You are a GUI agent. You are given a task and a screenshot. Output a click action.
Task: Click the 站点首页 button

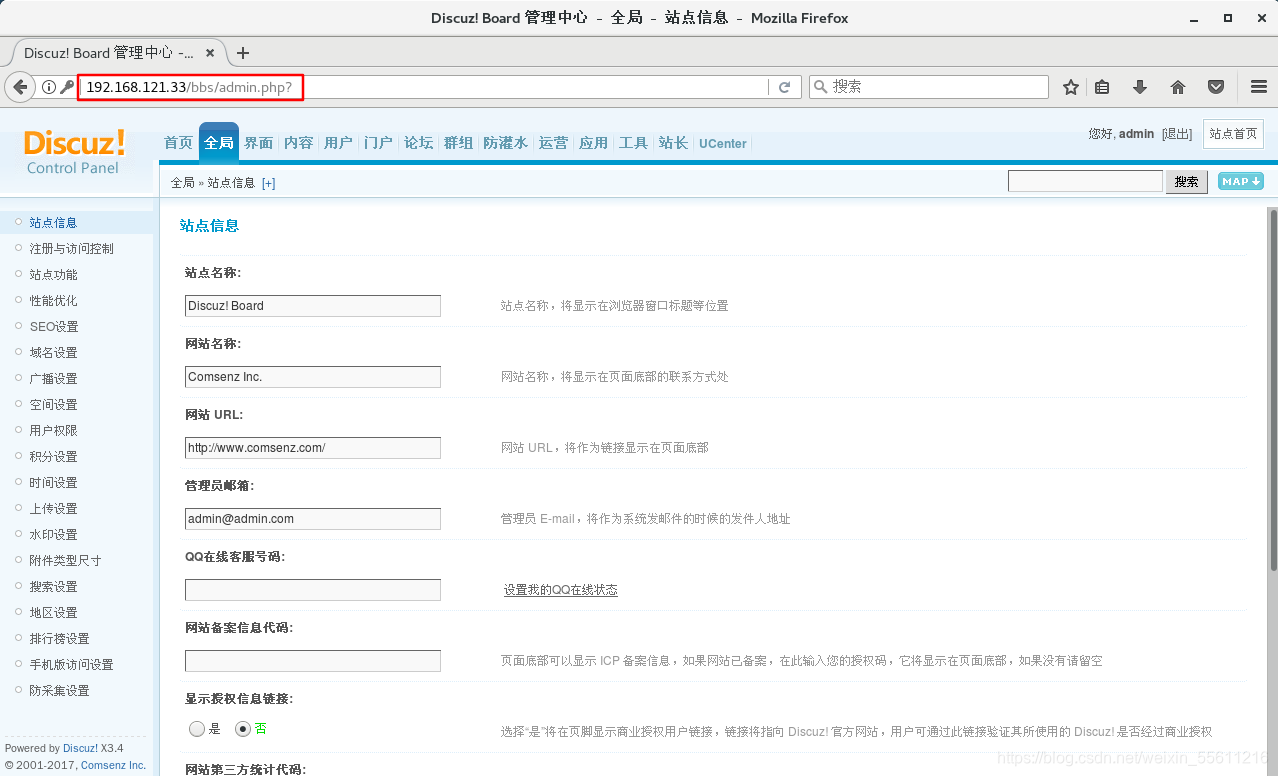click(1233, 134)
